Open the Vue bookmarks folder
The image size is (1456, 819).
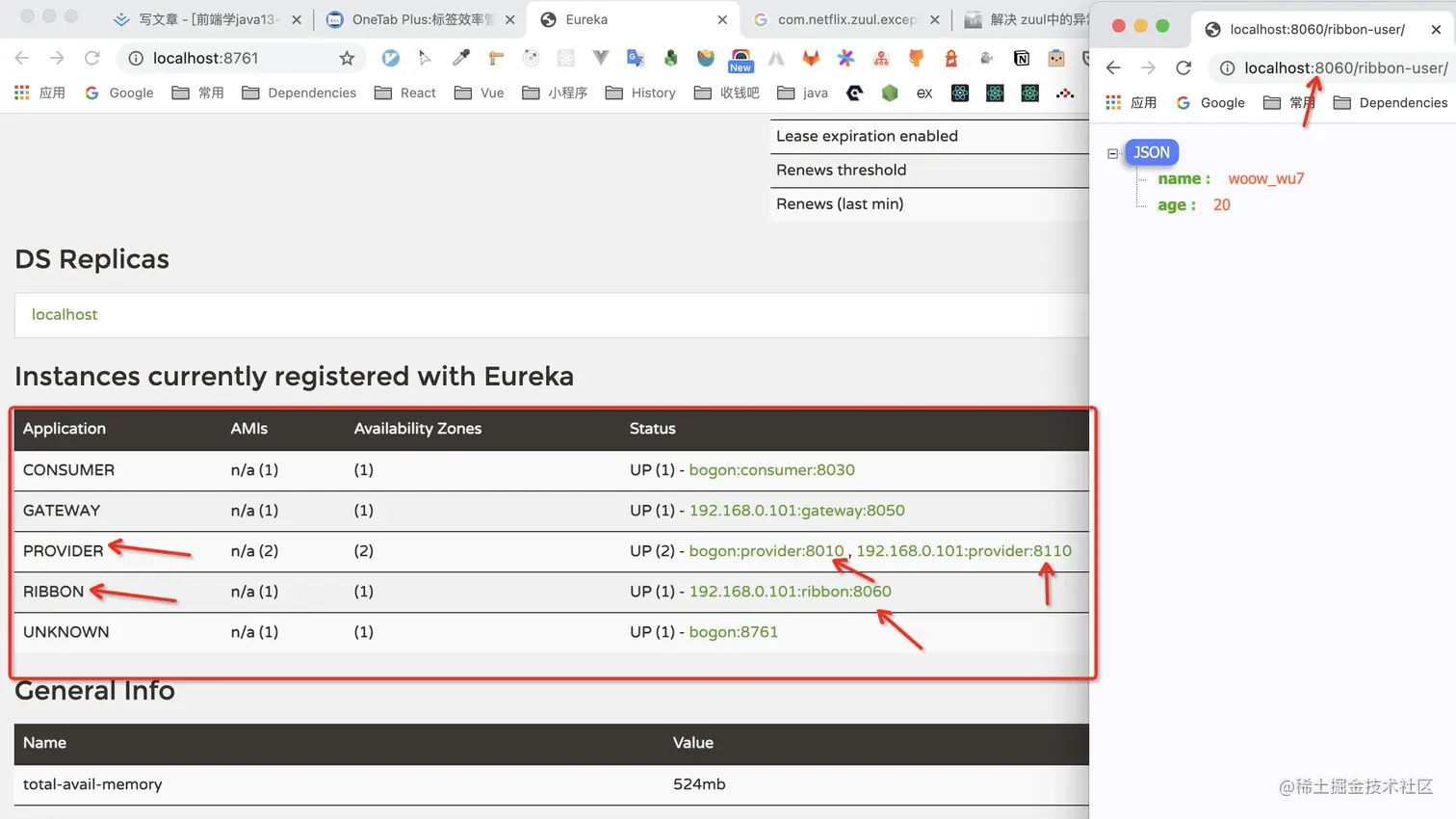[x=480, y=92]
